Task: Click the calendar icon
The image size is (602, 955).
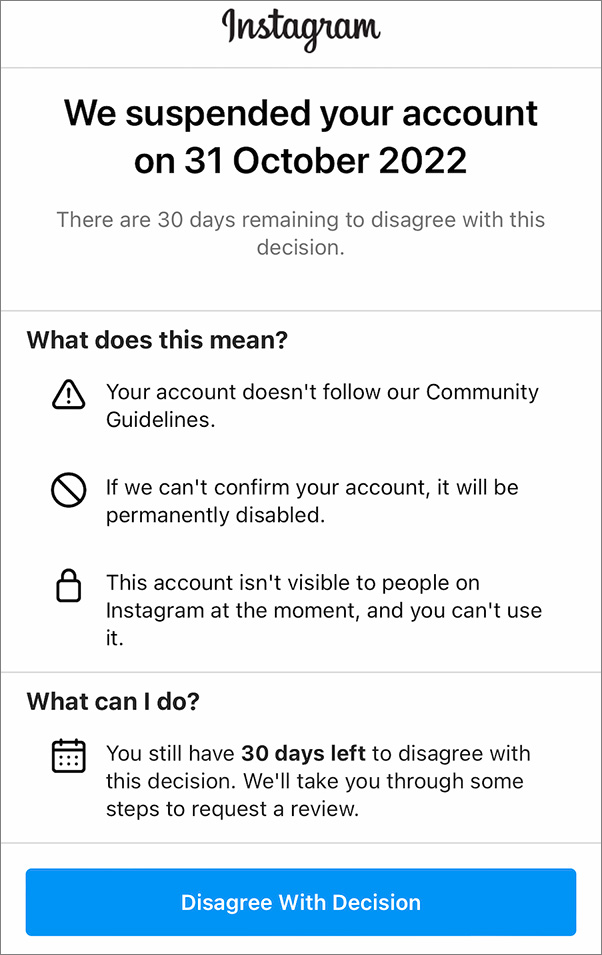Action: (x=68, y=757)
